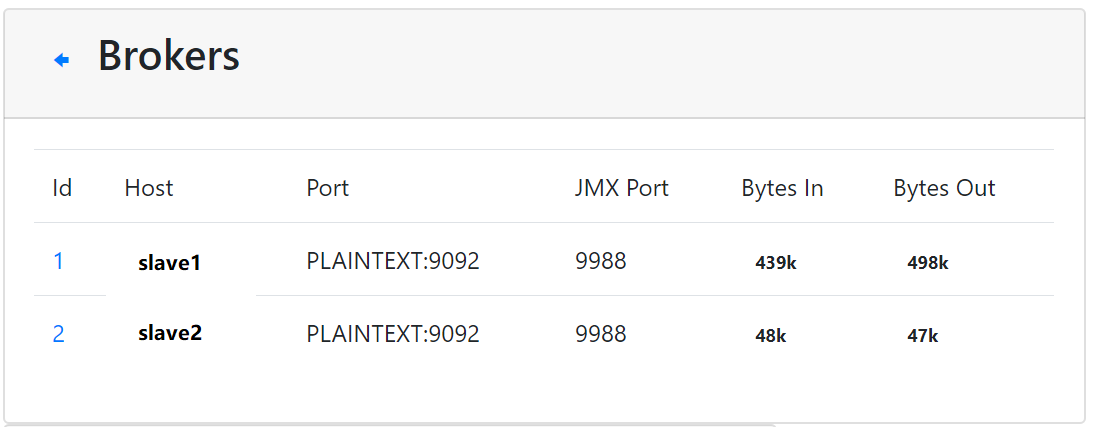This screenshot has height=431, width=1095.
Task: Click JMX port 9988 in slave2 row
Action: pyautogui.click(x=600, y=334)
